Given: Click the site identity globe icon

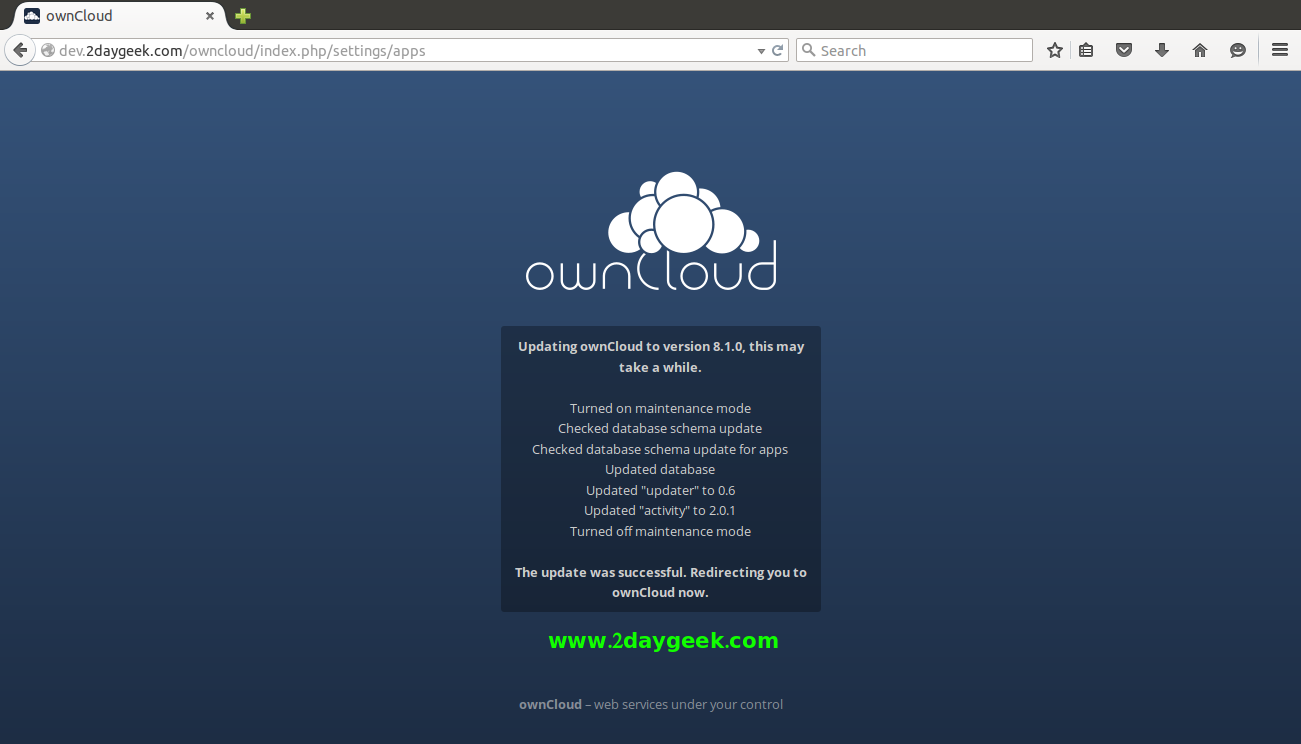Looking at the screenshot, I should [x=47, y=50].
